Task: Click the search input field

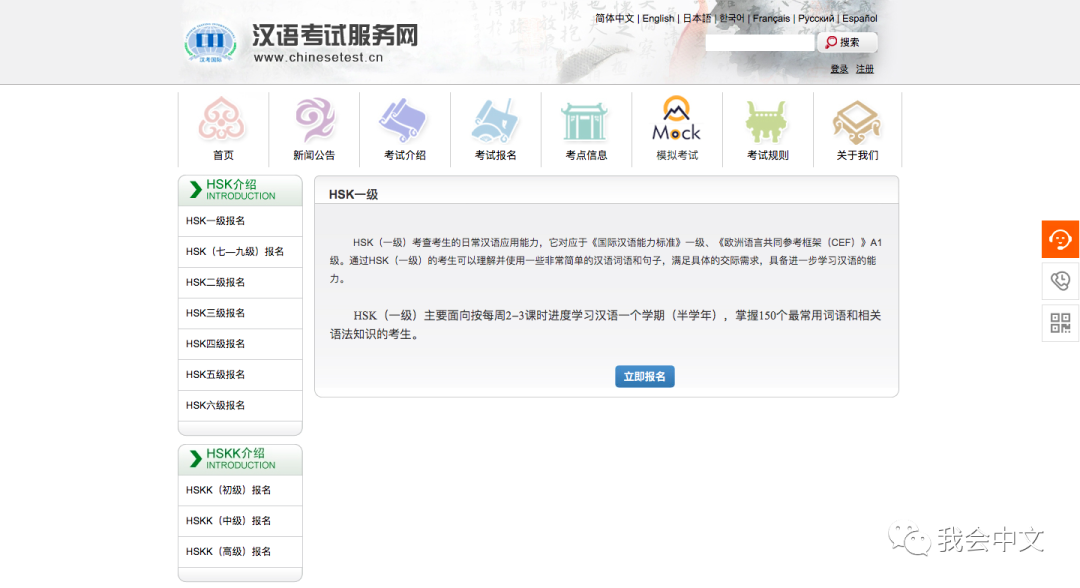Action: (x=760, y=42)
